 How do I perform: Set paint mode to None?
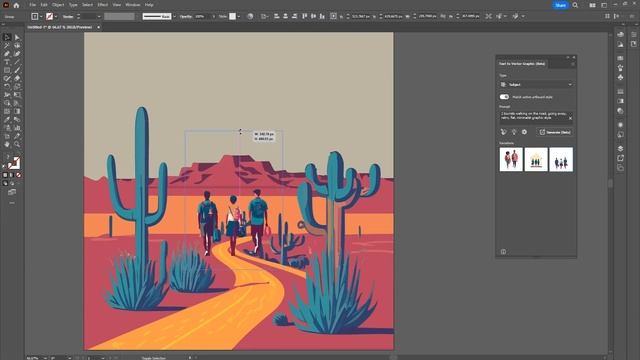pyautogui.click(x=18, y=175)
